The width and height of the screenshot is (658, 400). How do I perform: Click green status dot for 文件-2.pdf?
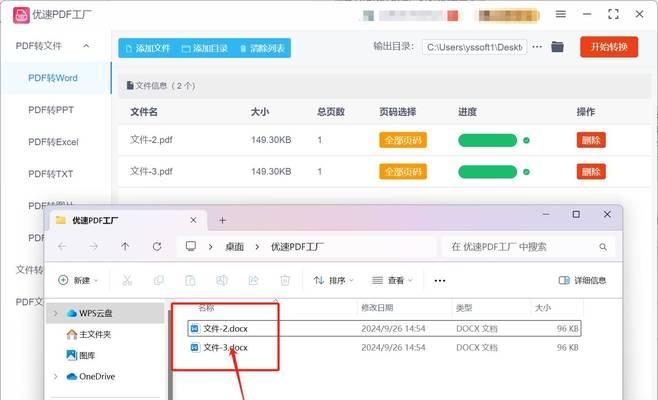(x=526, y=140)
